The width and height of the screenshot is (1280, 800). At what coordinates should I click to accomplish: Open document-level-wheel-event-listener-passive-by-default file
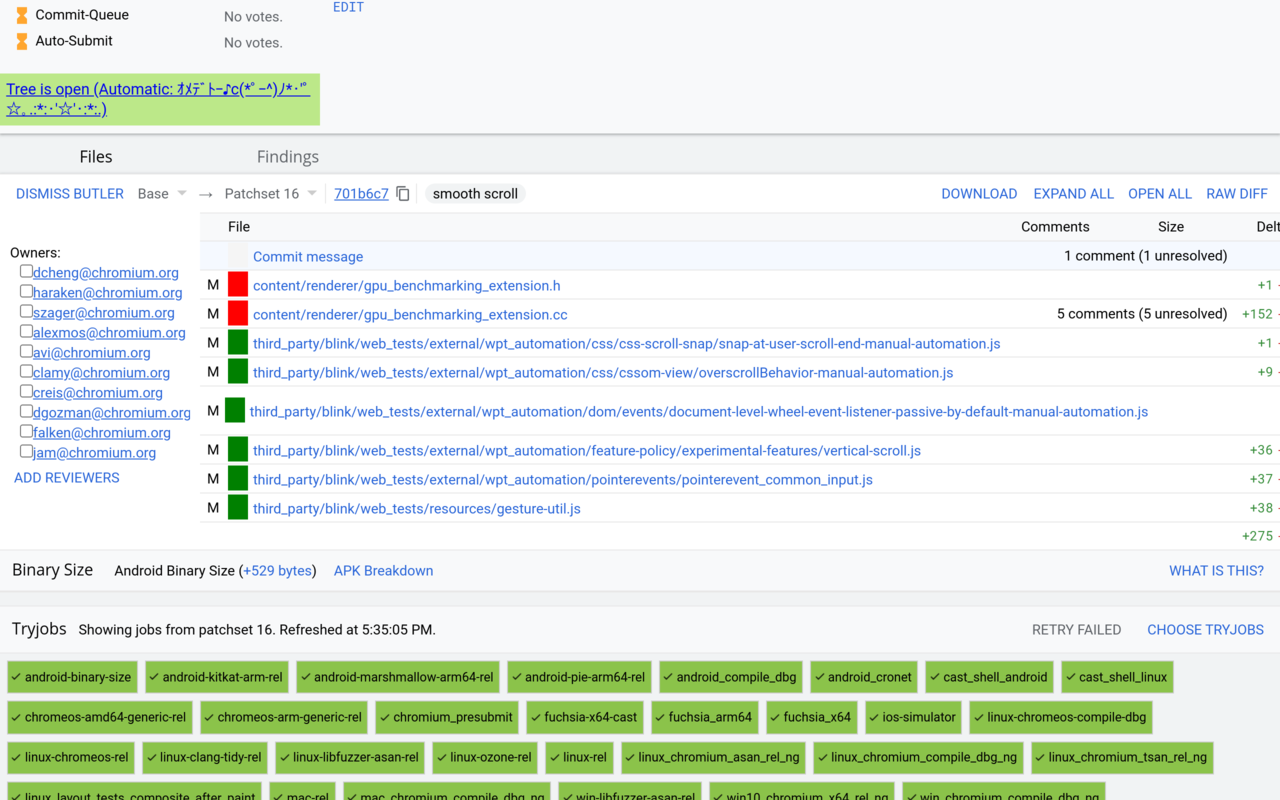[x=699, y=412]
